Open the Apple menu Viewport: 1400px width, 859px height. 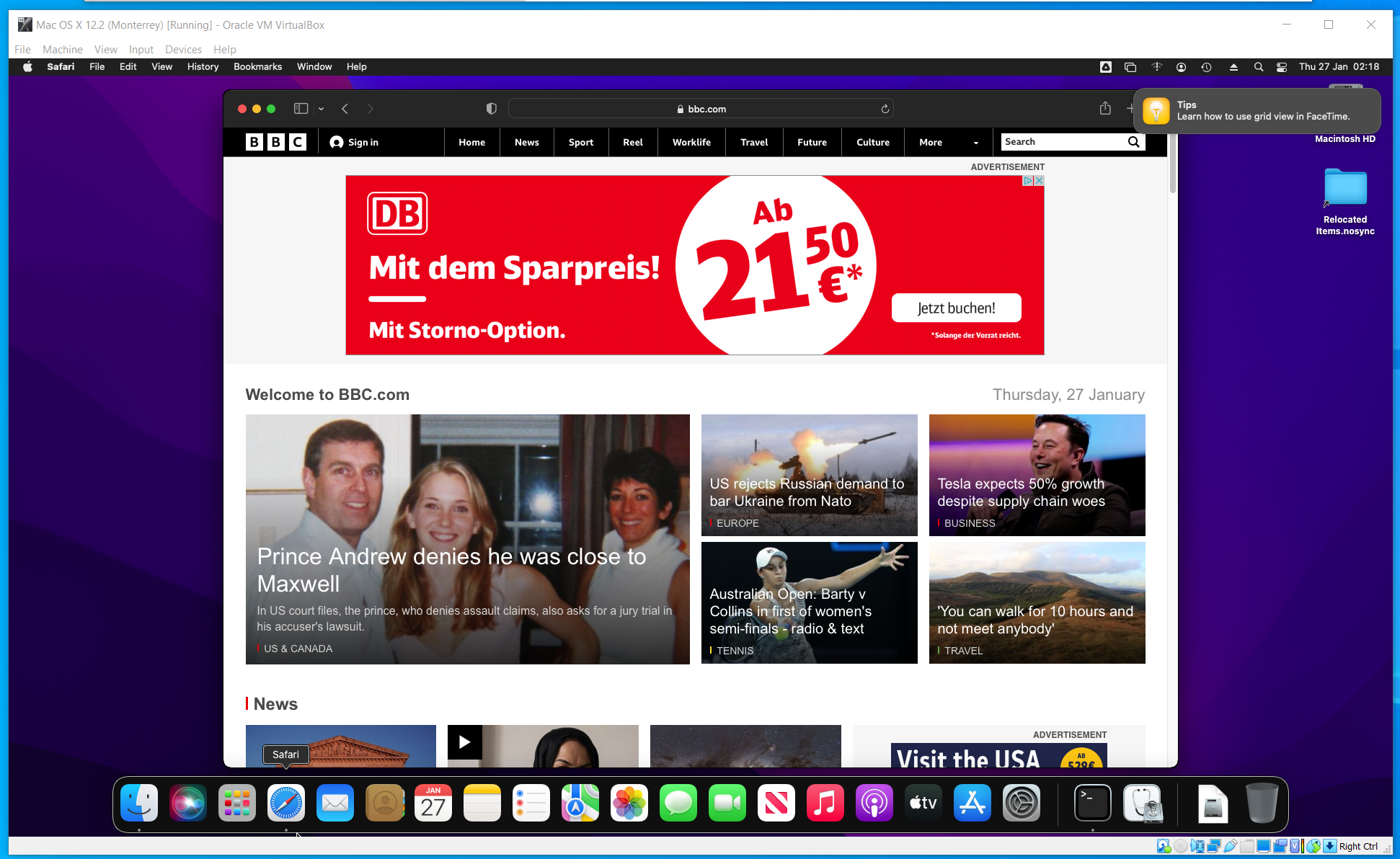(x=27, y=66)
